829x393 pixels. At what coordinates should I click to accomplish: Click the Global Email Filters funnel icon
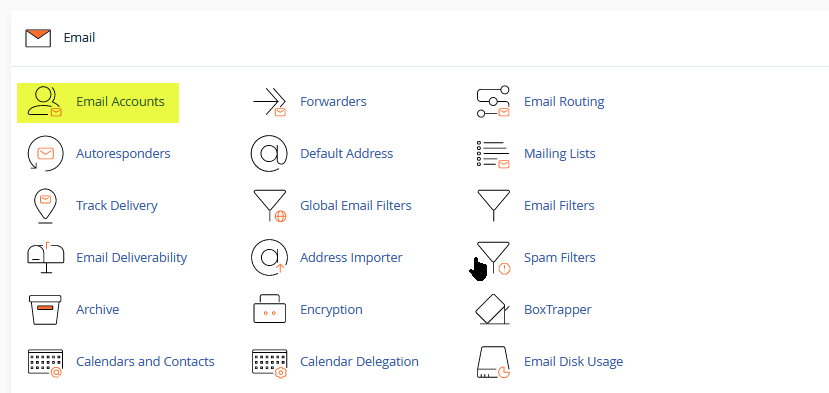(270, 206)
